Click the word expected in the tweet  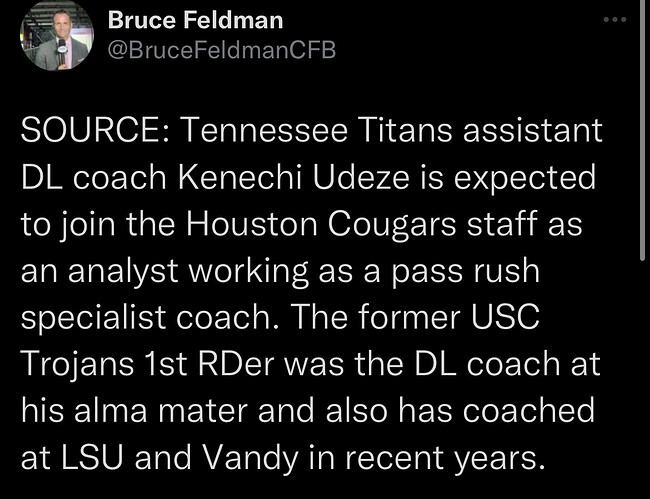click(x=524, y=178)
